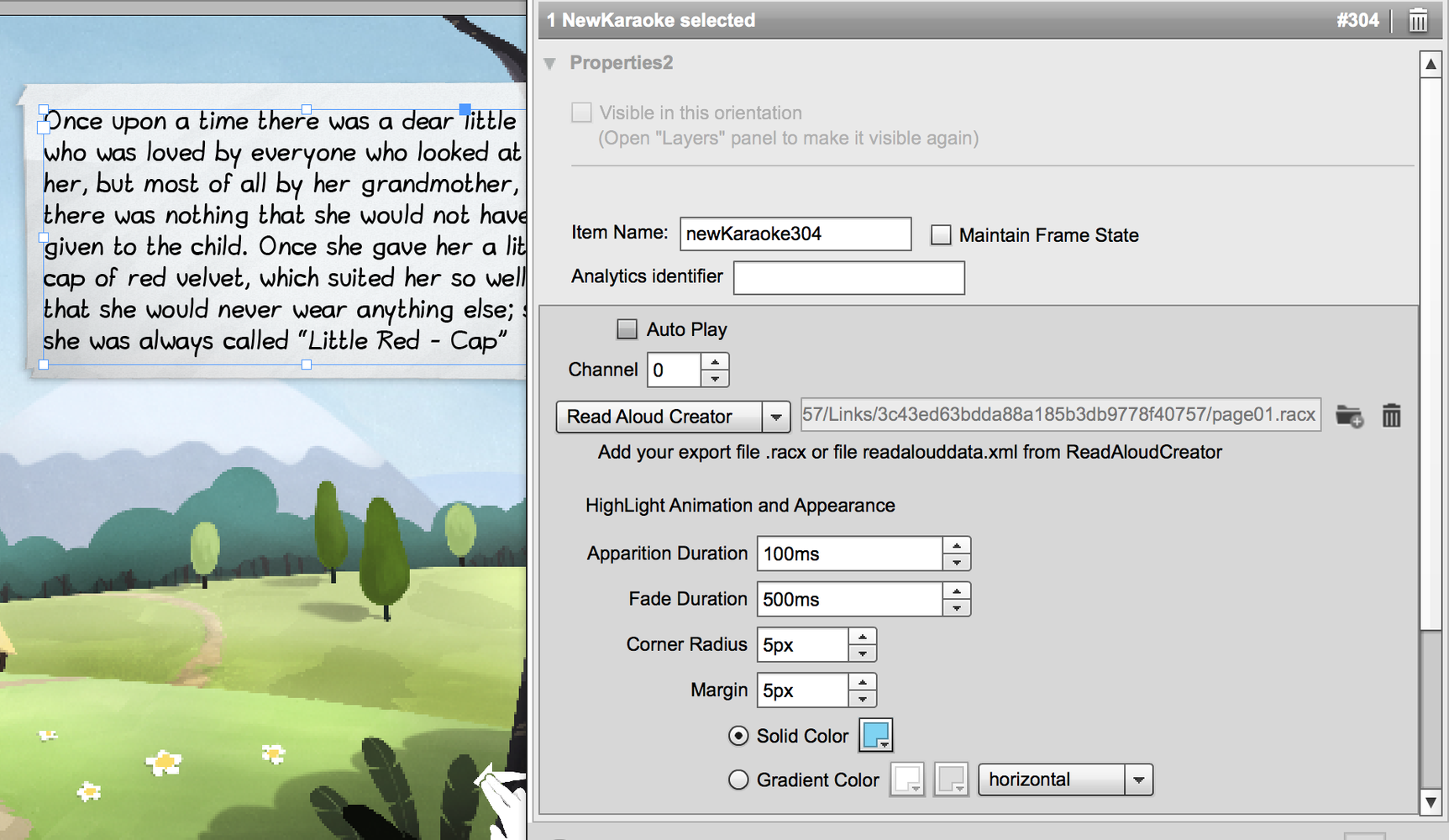Enable Maintain Frame State checkbox
1449x840 pixels.
point(941,235)
